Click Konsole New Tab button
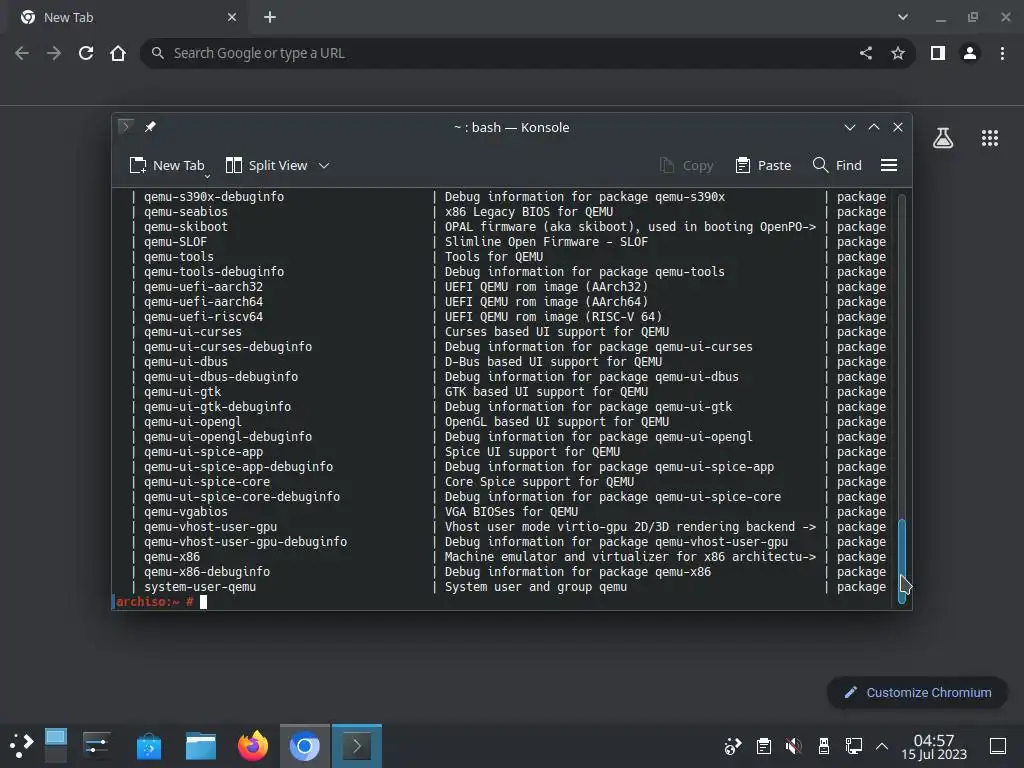Image resolution: width=1024 pixels, height=768 pixels. pyautogui.click(x=167, y=165)
